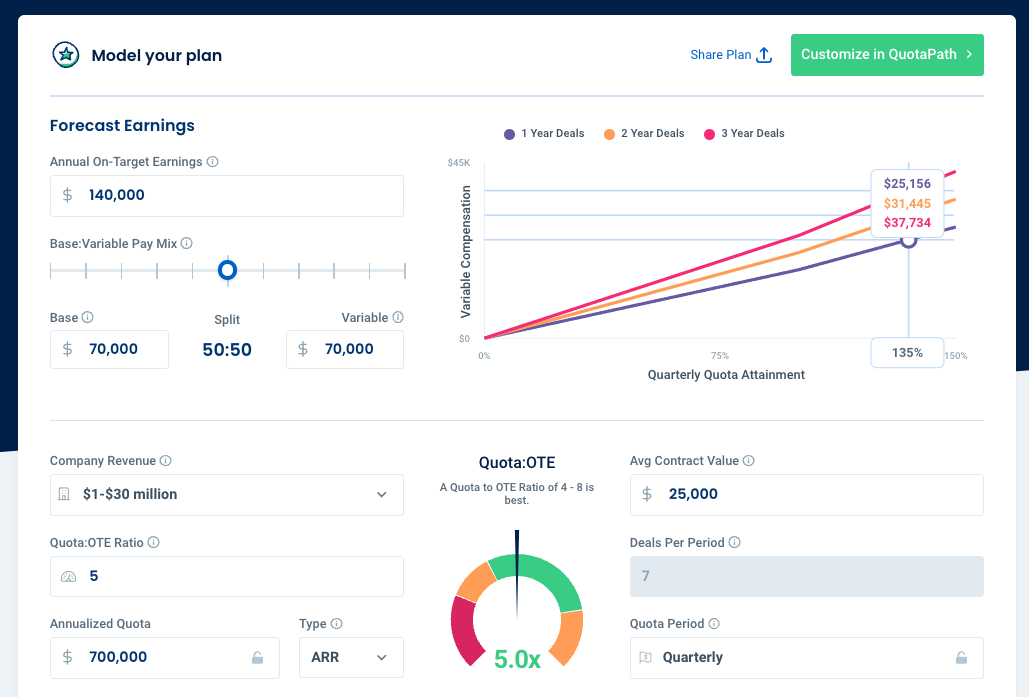
Task: Click the info icon next to Variable
Action: tap(398, 317)
